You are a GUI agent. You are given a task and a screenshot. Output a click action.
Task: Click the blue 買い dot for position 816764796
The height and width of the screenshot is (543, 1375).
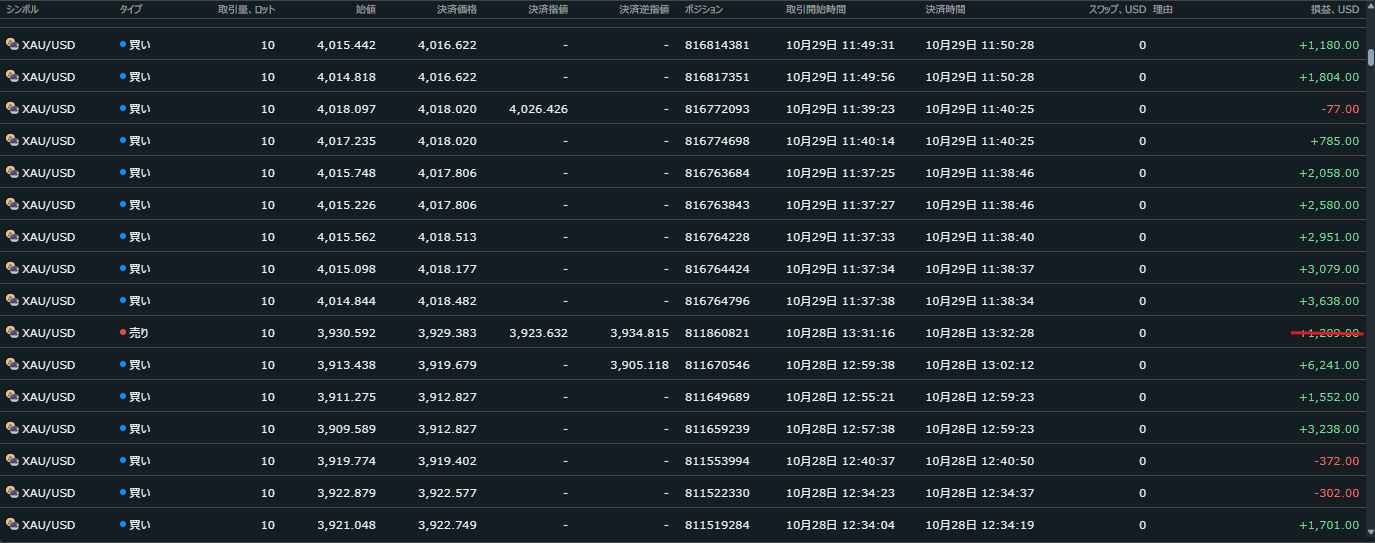click(123, 301)
